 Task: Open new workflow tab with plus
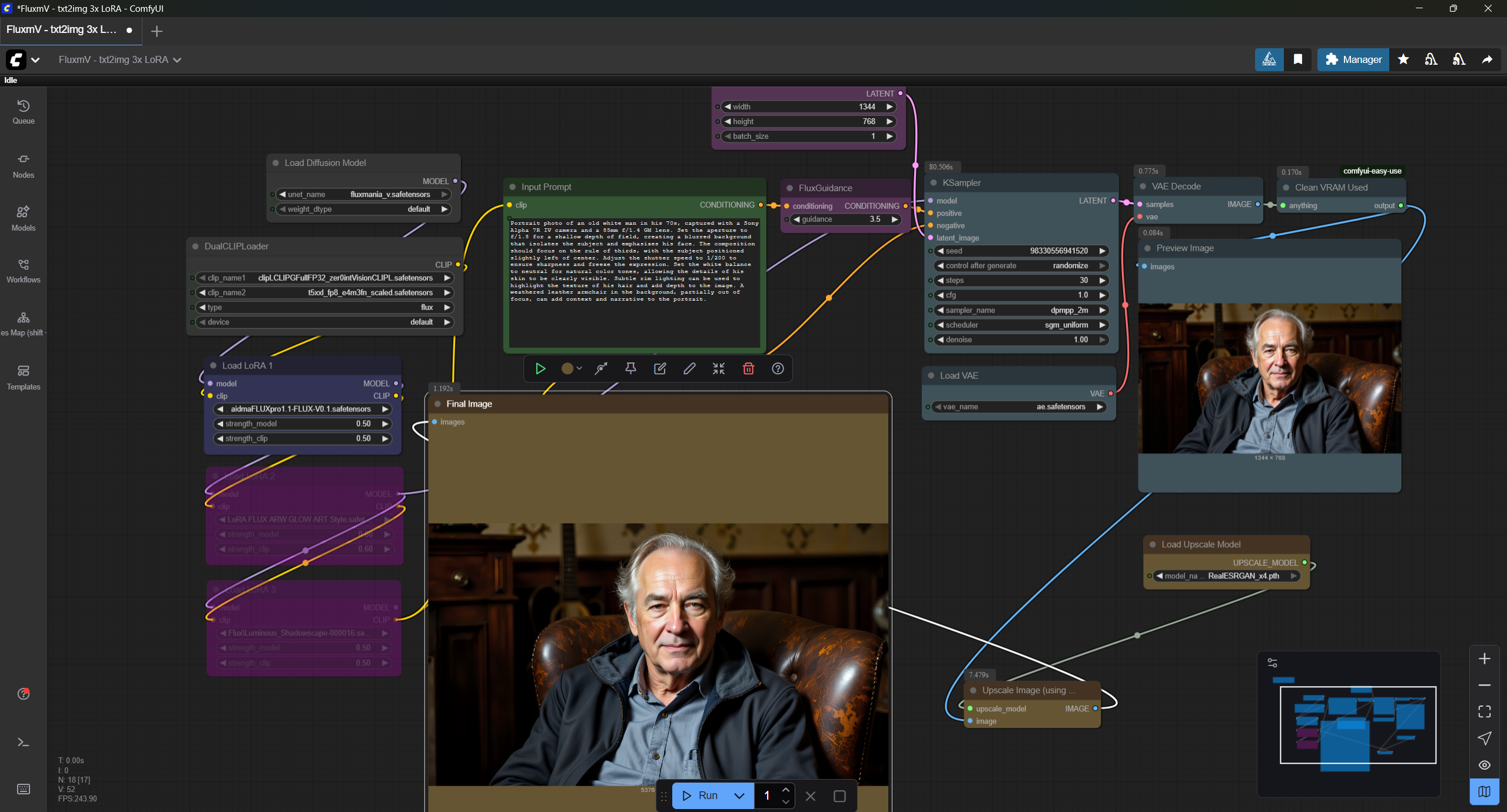click(157, 31)
